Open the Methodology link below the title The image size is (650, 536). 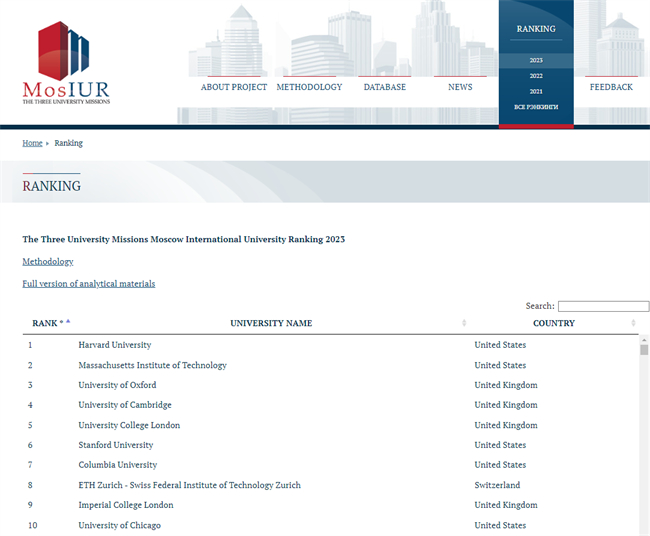[48, 262]
